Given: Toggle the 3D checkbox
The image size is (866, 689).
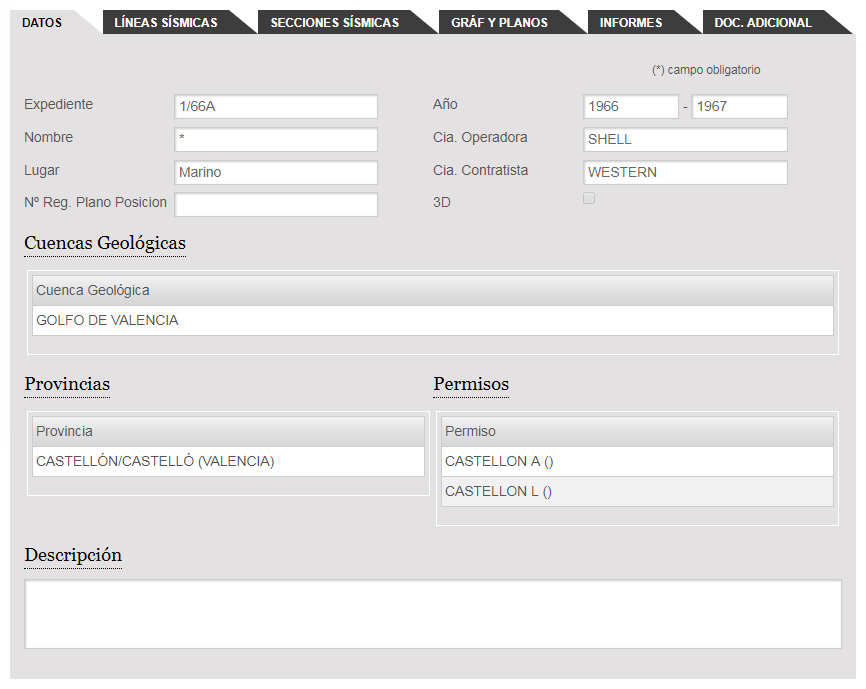Looking at the screenshot, I should pos(589,199).
